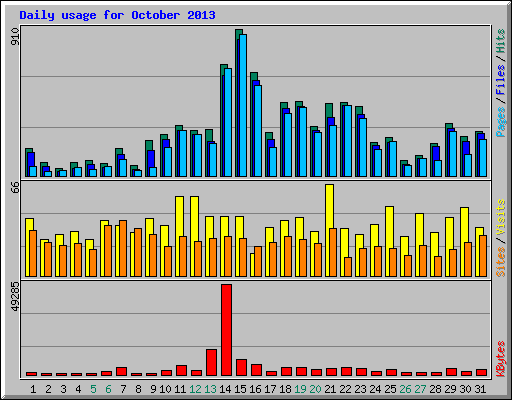Click the 66 scale label of the middle chart
This screenshot has height=400, width=512.
click(x=15, y=187)
